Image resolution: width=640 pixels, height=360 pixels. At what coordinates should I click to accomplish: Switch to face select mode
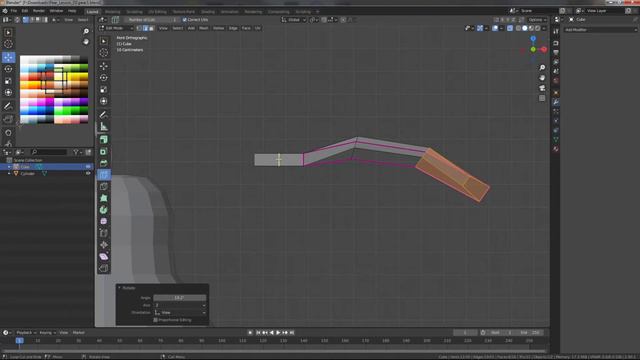[x=151, y=28]
